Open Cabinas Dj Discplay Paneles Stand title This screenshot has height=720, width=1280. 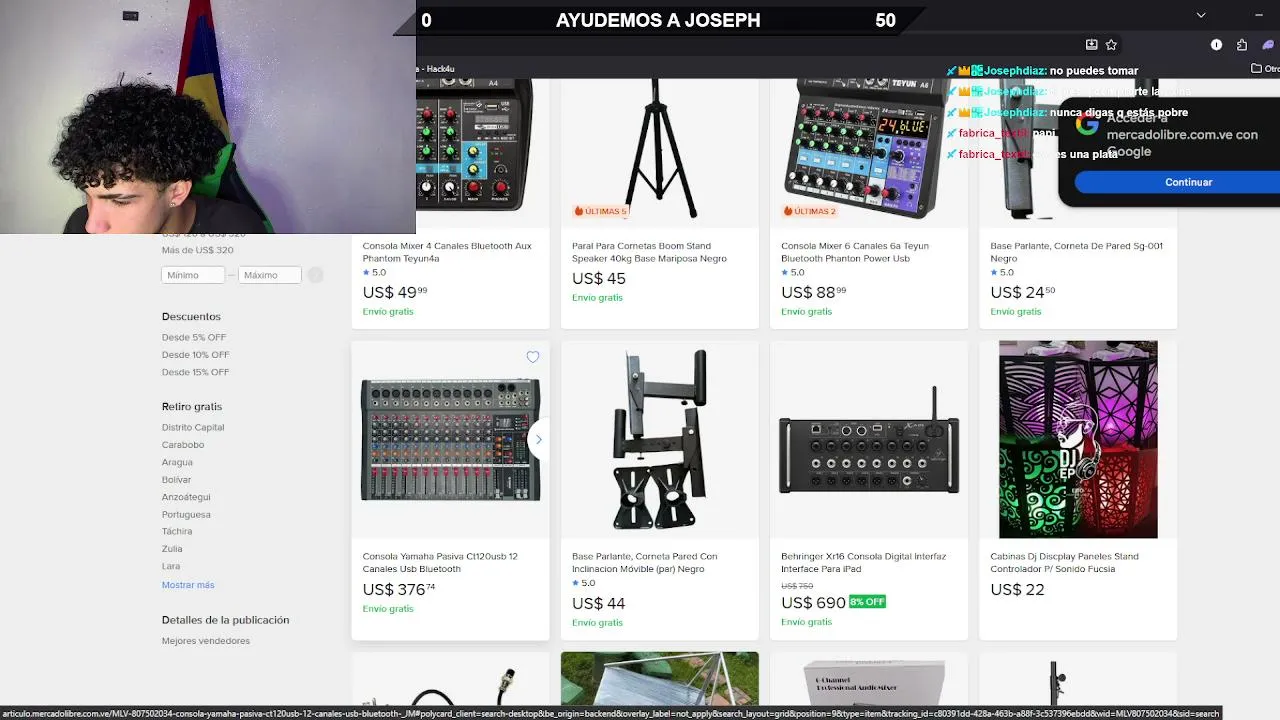coord(1065,562)
